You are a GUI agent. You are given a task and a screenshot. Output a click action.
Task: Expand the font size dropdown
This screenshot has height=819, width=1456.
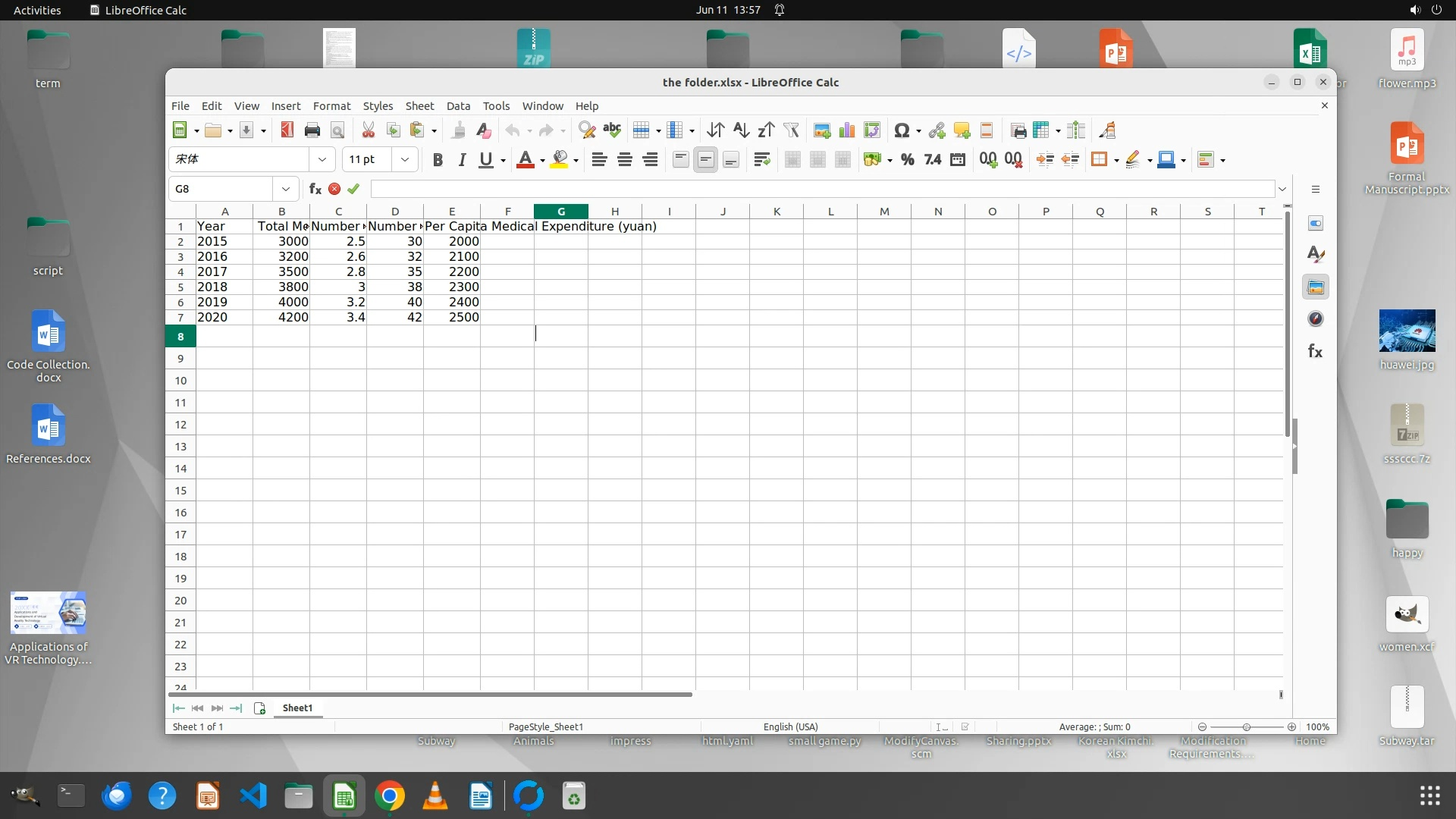[x=405, y=159]
